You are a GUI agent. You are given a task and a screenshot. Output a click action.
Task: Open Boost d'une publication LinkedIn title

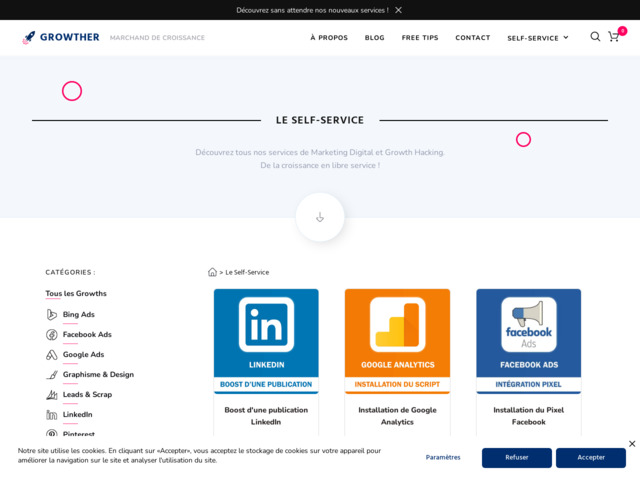pyautogui.click(x=266, y=416)
